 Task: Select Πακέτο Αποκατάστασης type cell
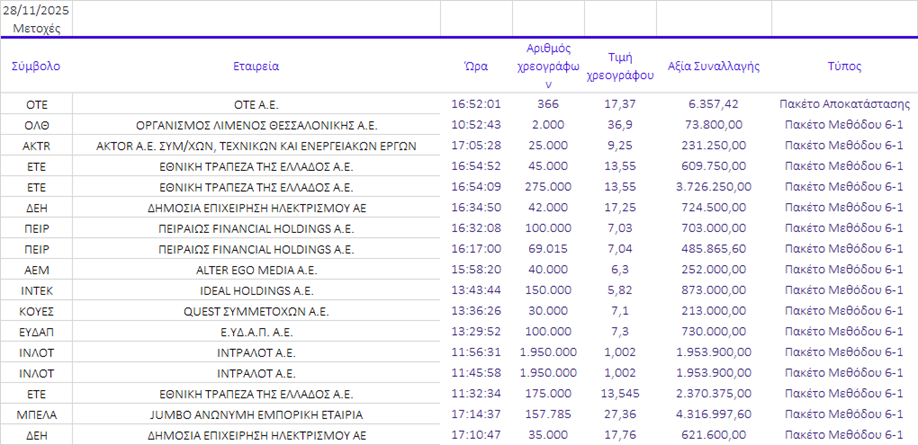coord(844,104)
